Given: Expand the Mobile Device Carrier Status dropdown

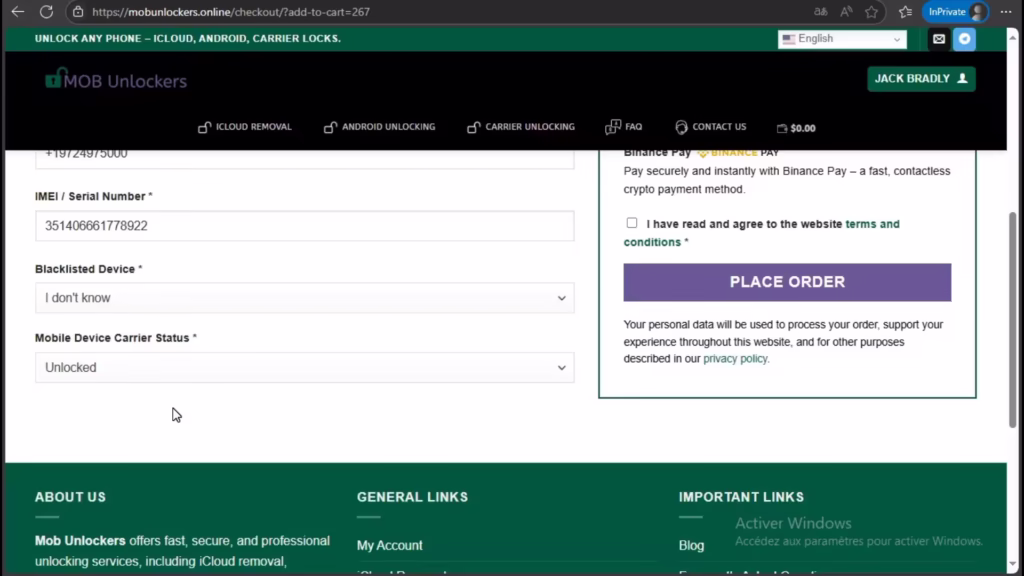Looking at the screenshot, I should coord(305,368).
